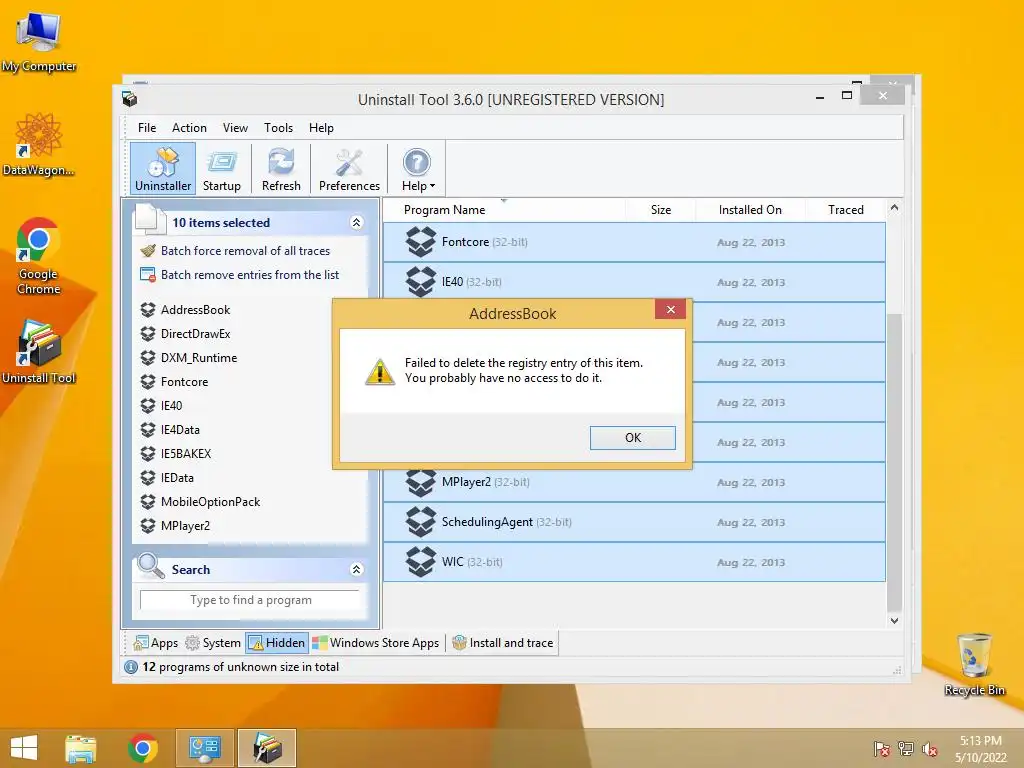Click the info icon in the status bar
The height and width of the screenshot is (768, 1024).
point(131,667)
